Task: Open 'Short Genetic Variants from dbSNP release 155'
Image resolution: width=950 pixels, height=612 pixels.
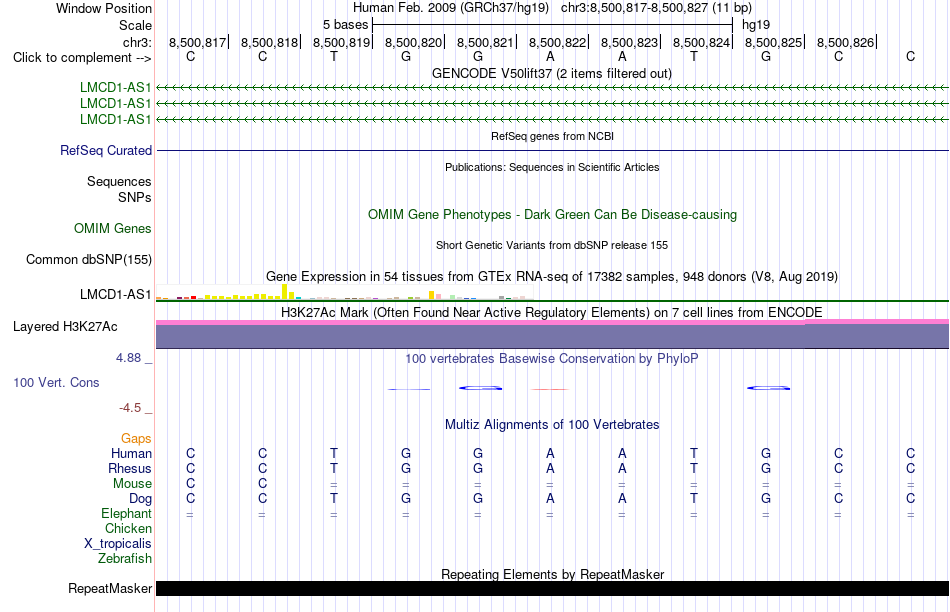Action: tap(552, 245)
